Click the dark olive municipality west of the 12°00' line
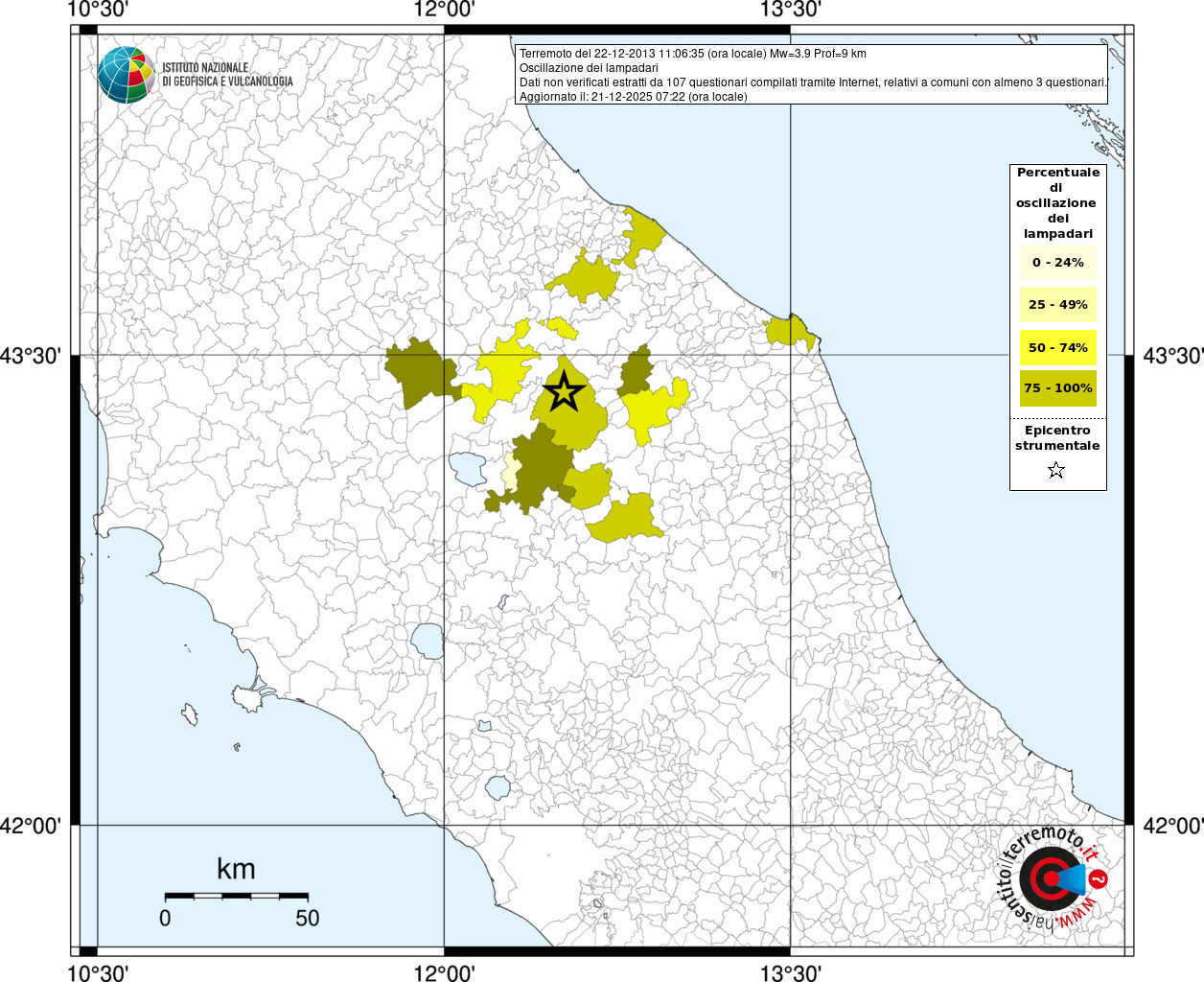Image resolution: width=1204 pixels, height=982 pixels. [419, 373]
